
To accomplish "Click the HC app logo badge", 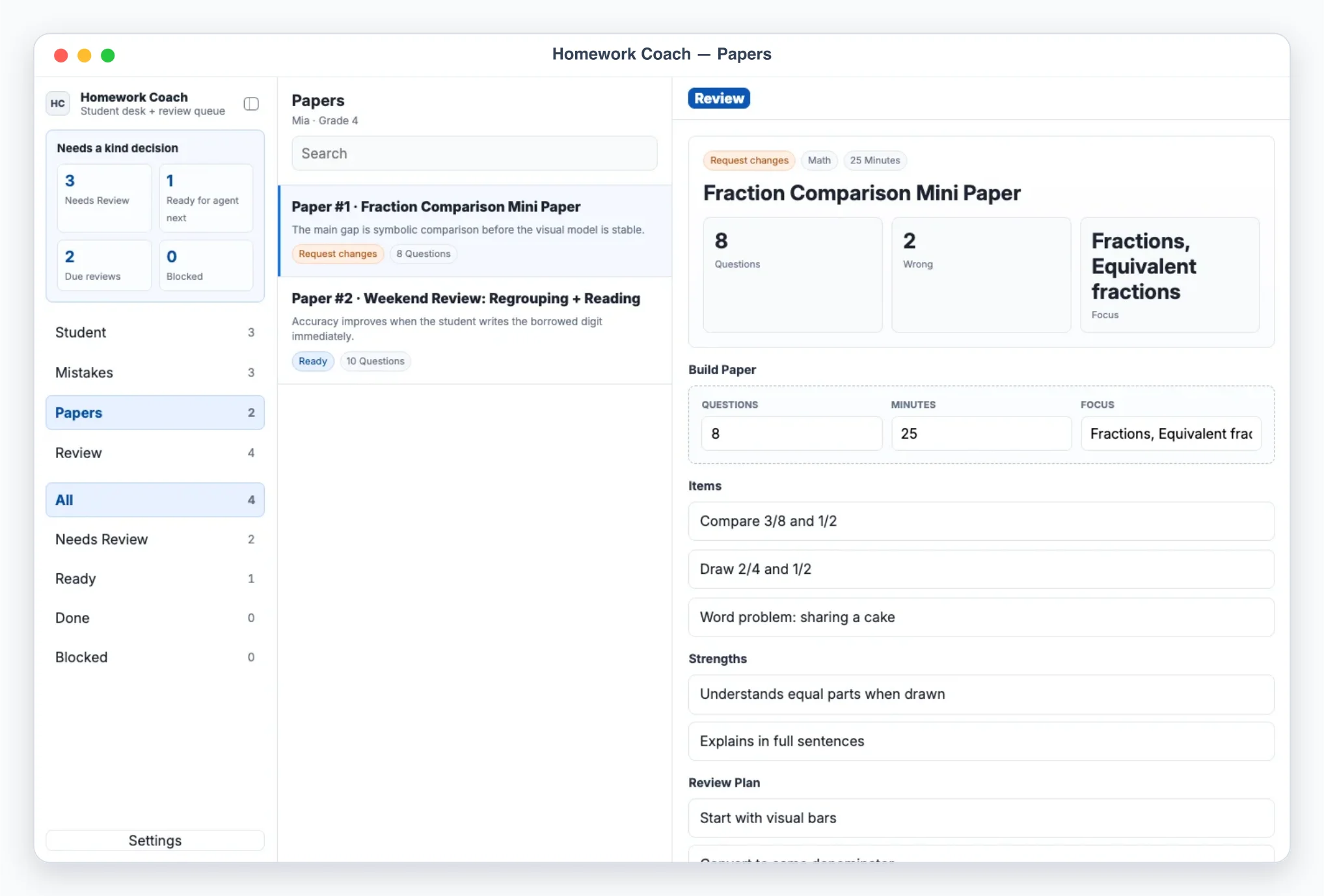I will [58, 103].
